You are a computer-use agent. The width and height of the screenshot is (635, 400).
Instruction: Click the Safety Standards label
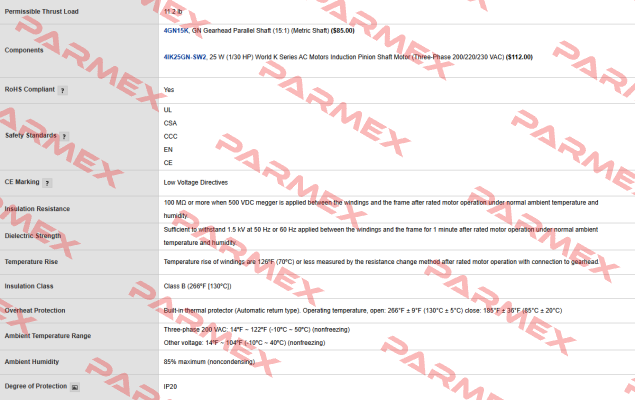(31, 136)
